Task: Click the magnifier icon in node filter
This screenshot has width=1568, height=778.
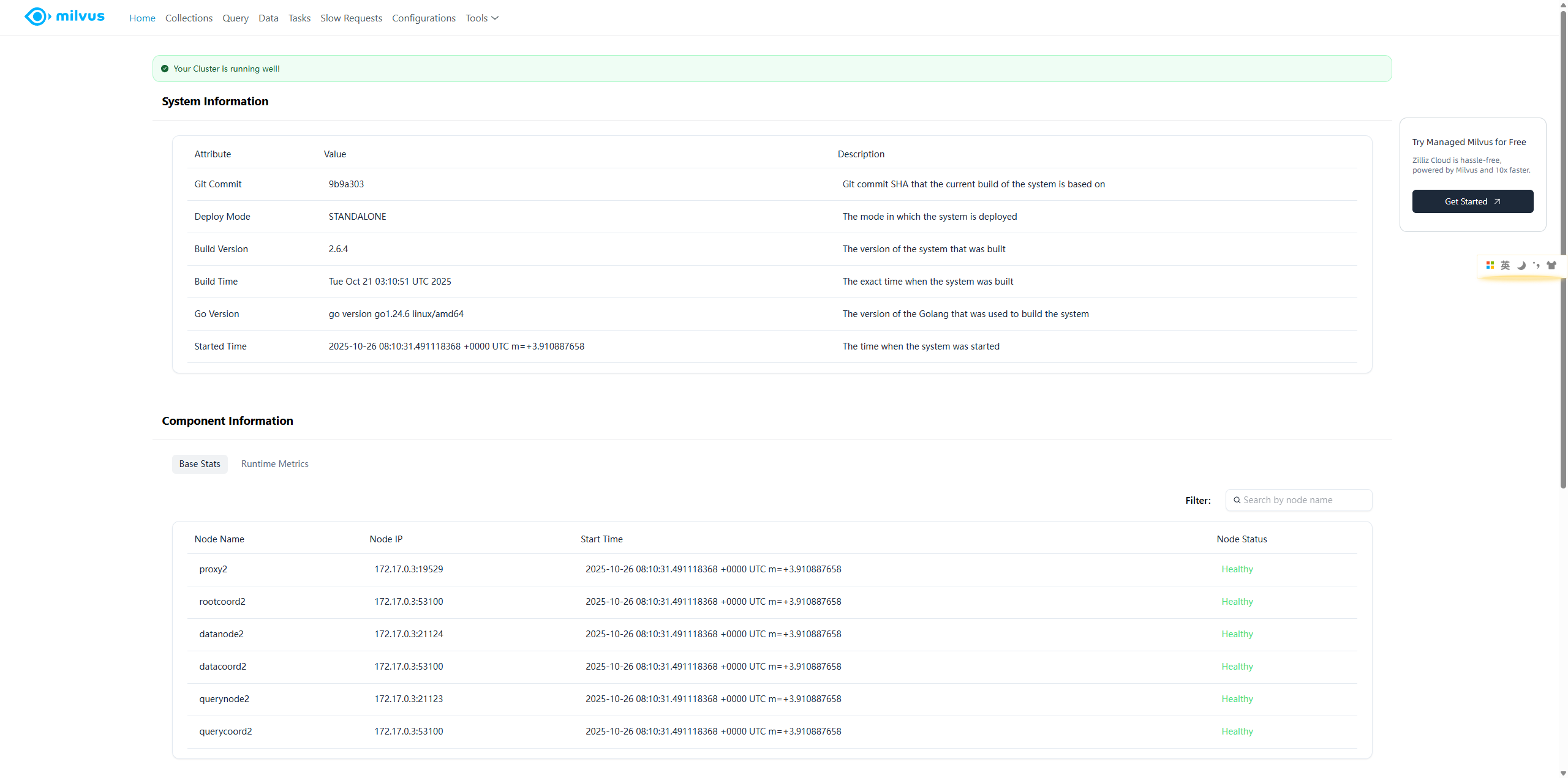Action: click(1237, 500)
